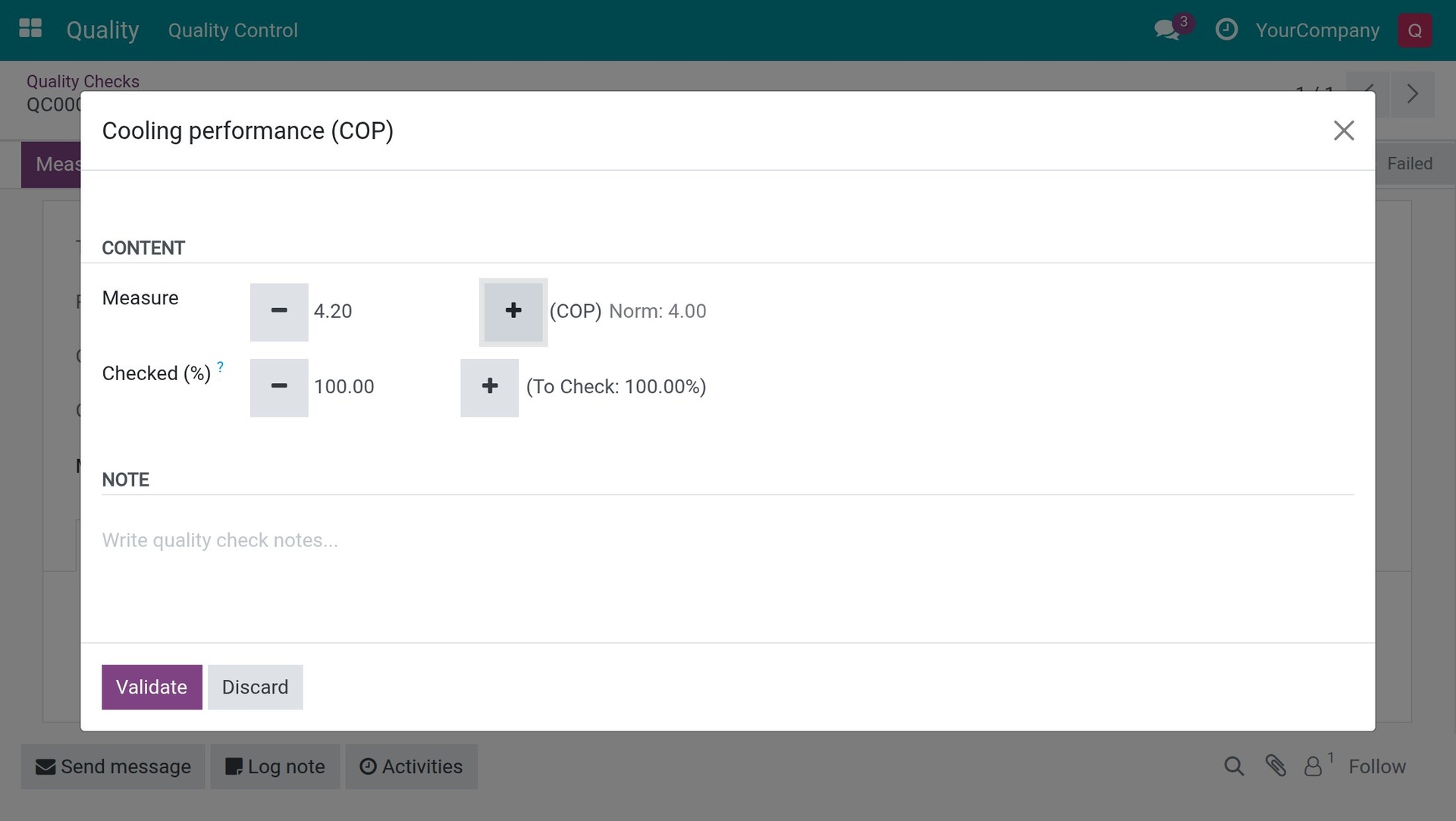Validate the quality check
The image size is (1456, 821).
(x=152, y=687)
